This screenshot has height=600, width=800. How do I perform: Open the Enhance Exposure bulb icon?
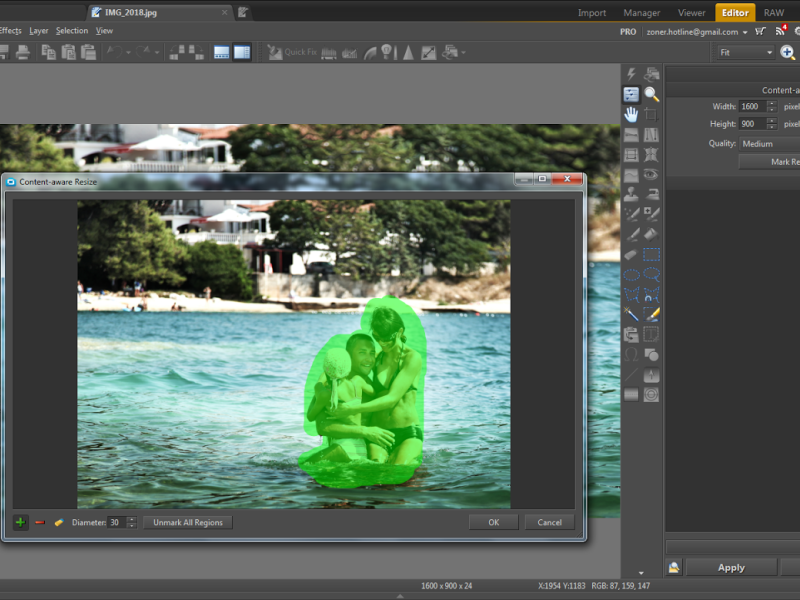click(x=388, y=52)
